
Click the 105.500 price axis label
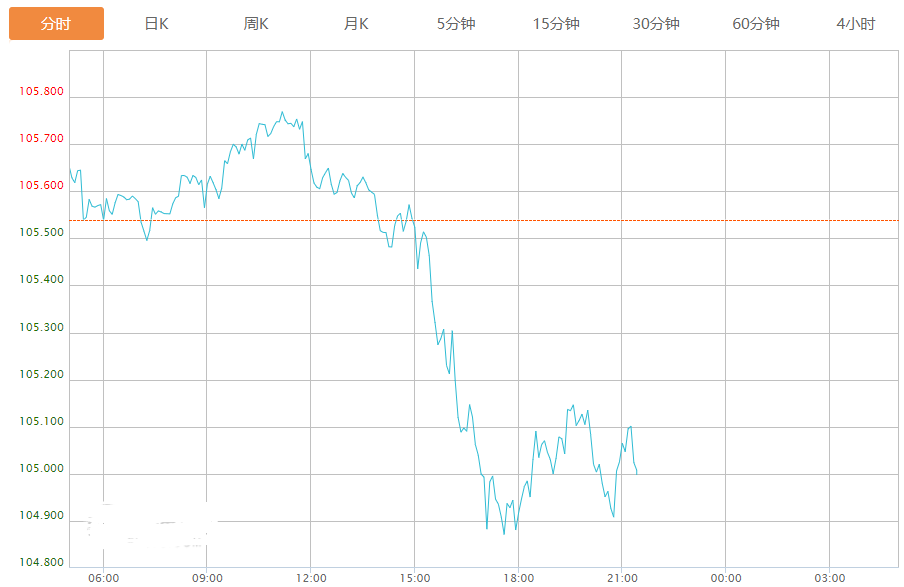(x=41, y=233)
